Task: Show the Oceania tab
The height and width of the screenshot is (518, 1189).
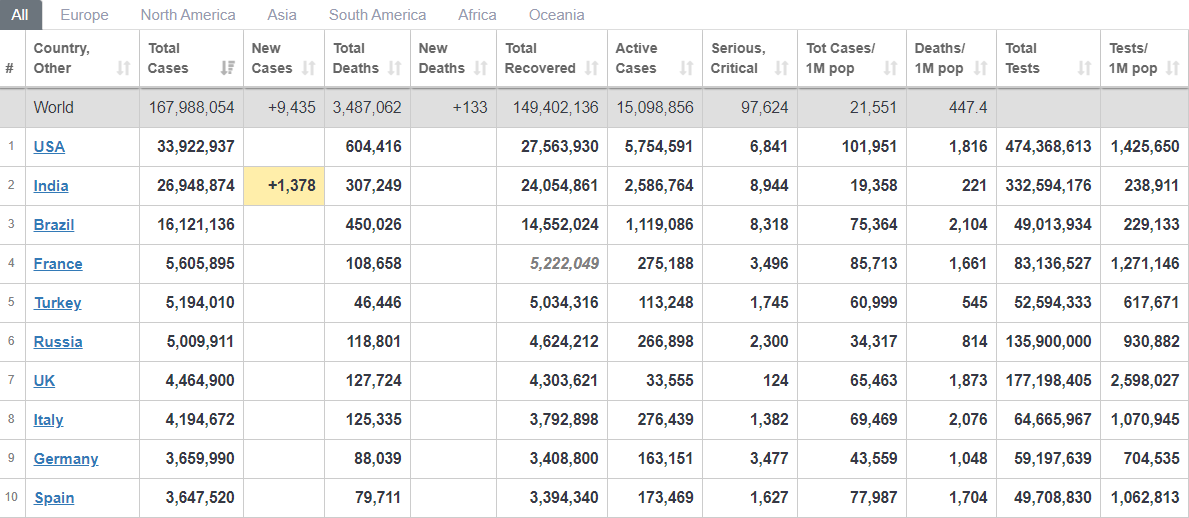Action: pos(556,15)
